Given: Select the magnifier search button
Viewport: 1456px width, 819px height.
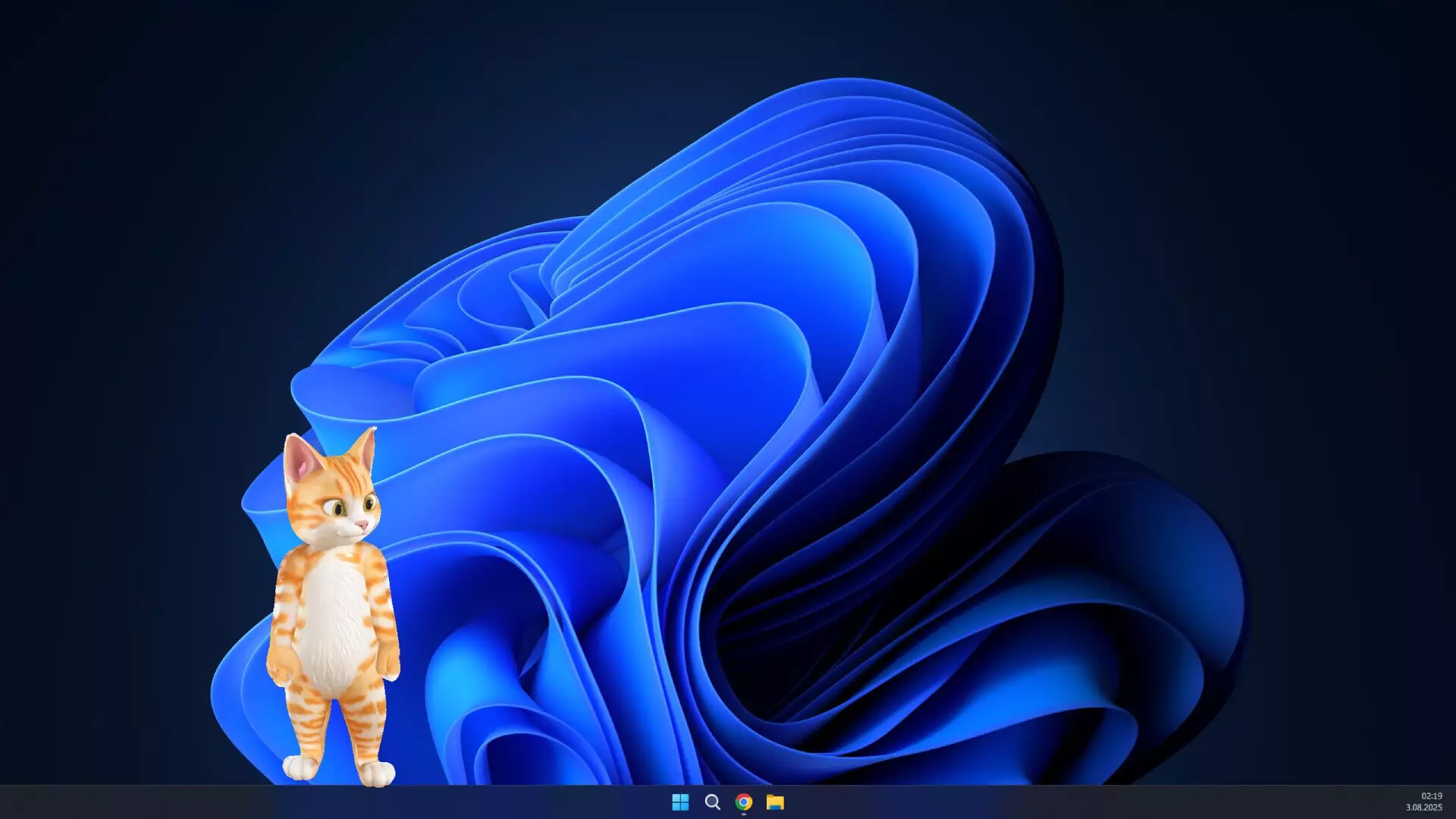Looking at the screenshot, I should [711, 801].
